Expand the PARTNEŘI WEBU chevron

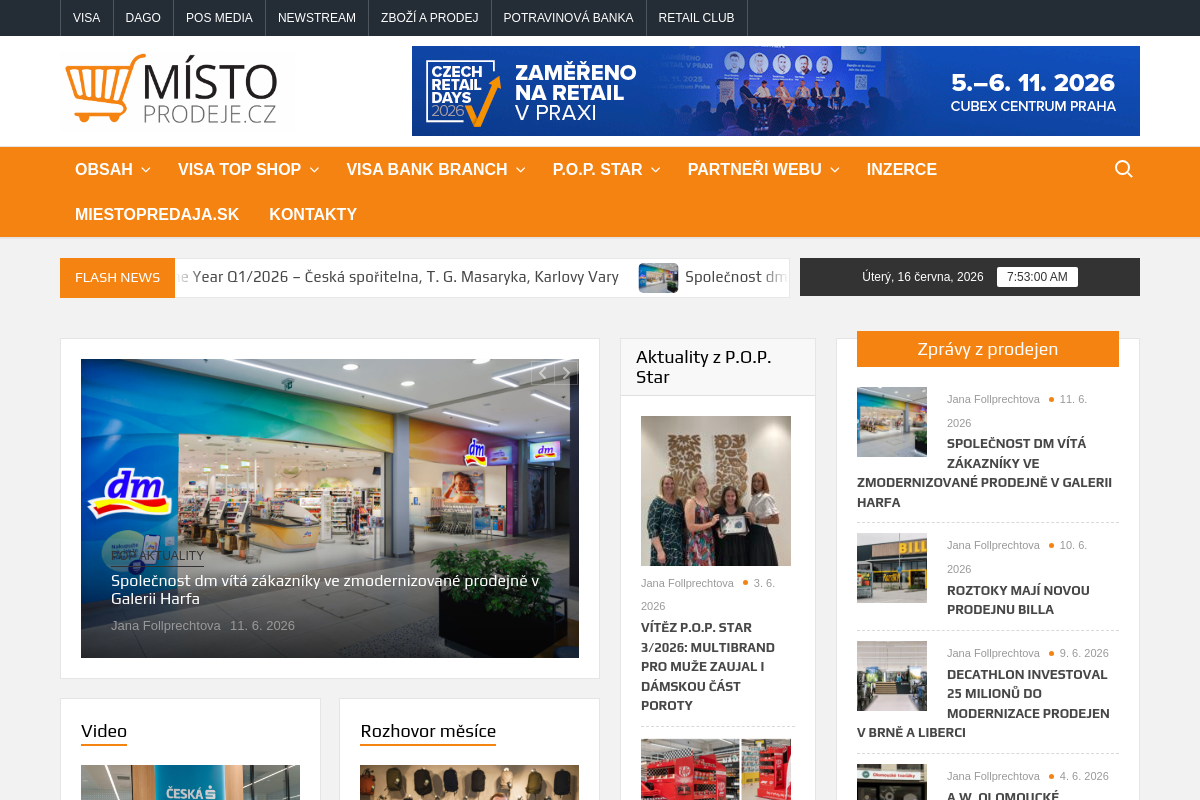(x=835, y=170)
